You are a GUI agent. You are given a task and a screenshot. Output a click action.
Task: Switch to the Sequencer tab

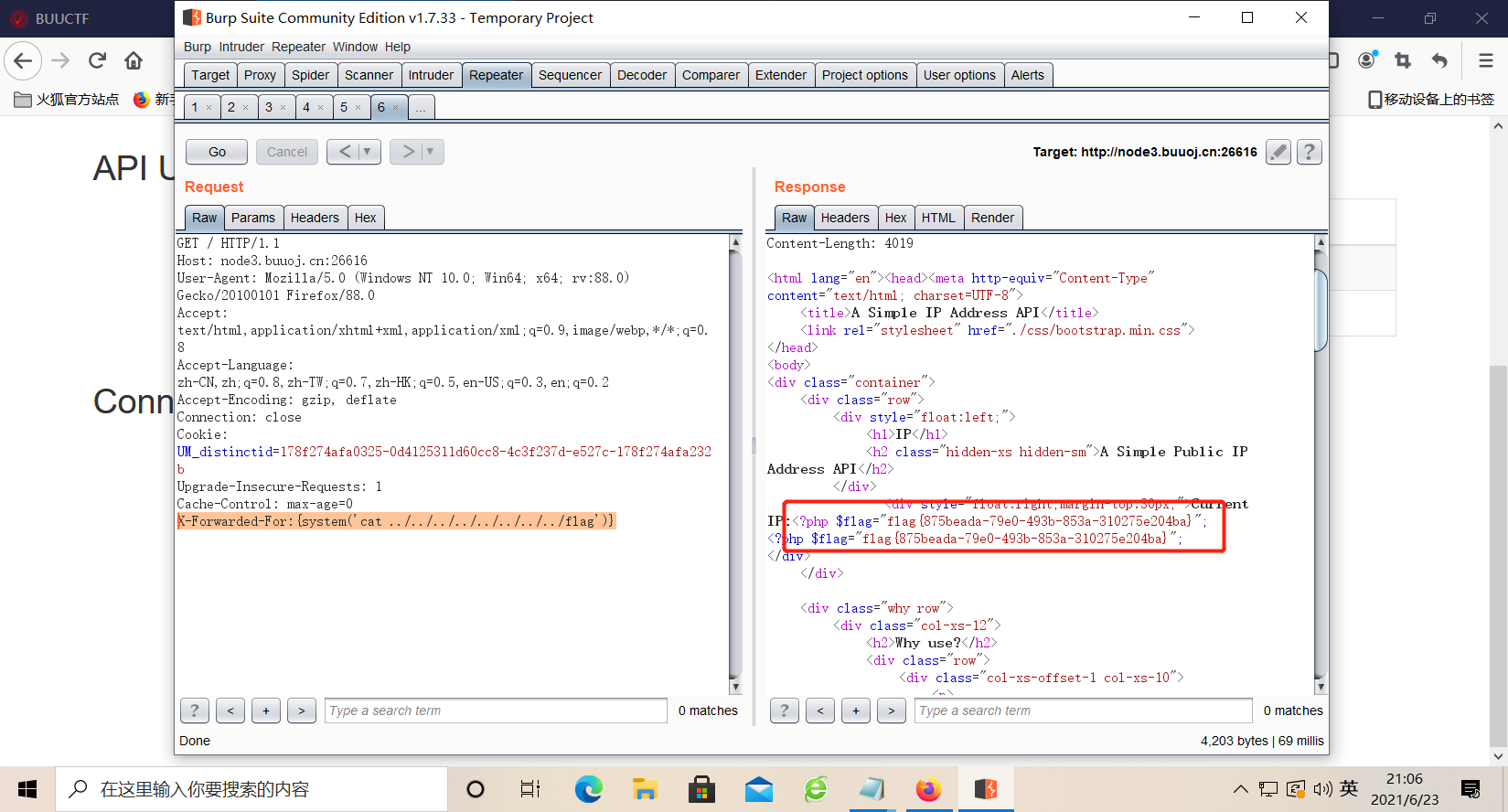pyautogui.click(x=570, y=75)
